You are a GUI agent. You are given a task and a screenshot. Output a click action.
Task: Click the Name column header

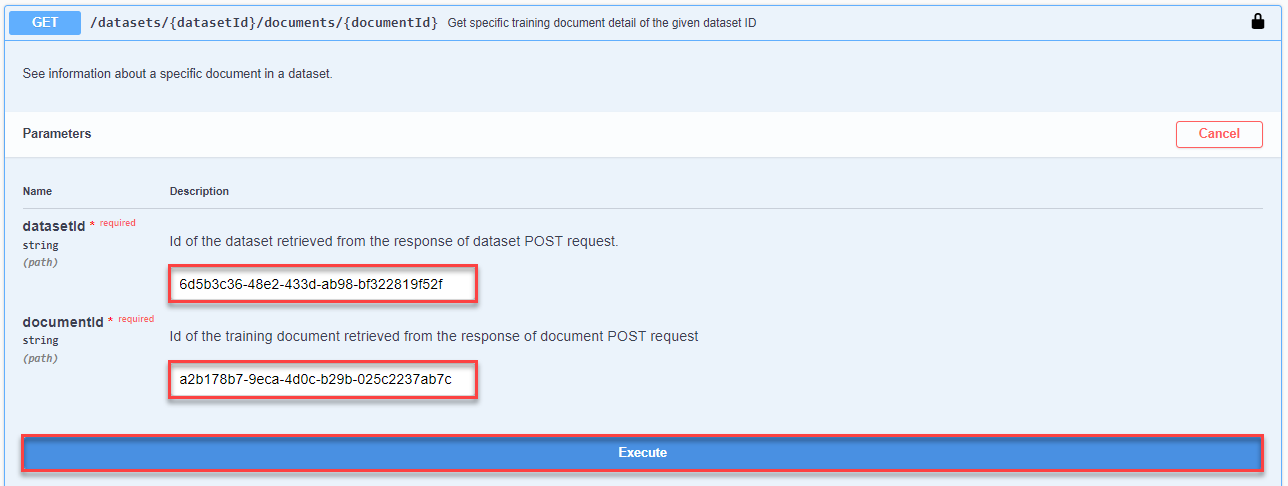(x=37, y=191)
